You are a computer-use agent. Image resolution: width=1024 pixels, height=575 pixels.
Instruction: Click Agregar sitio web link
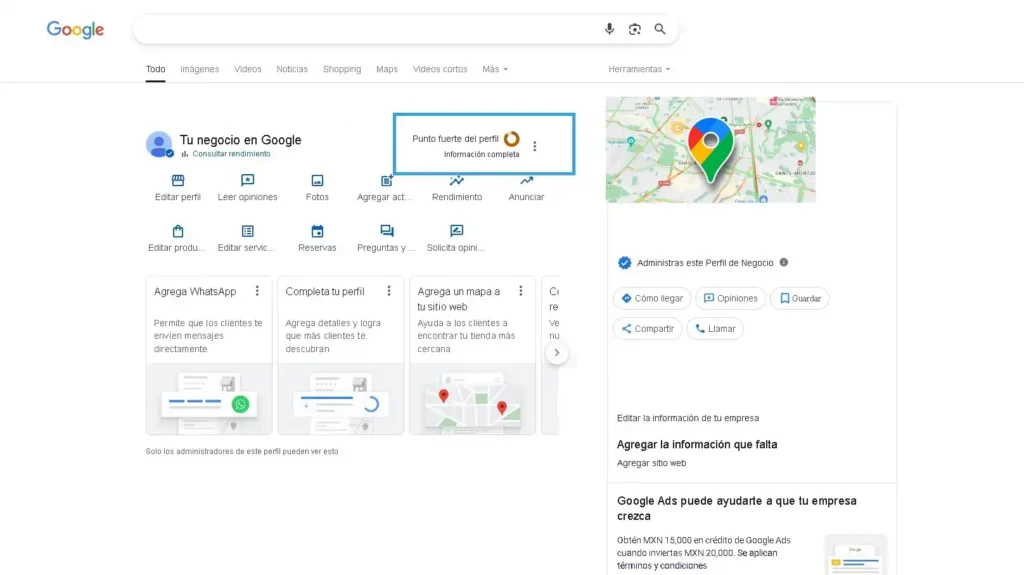coord(651,463)
